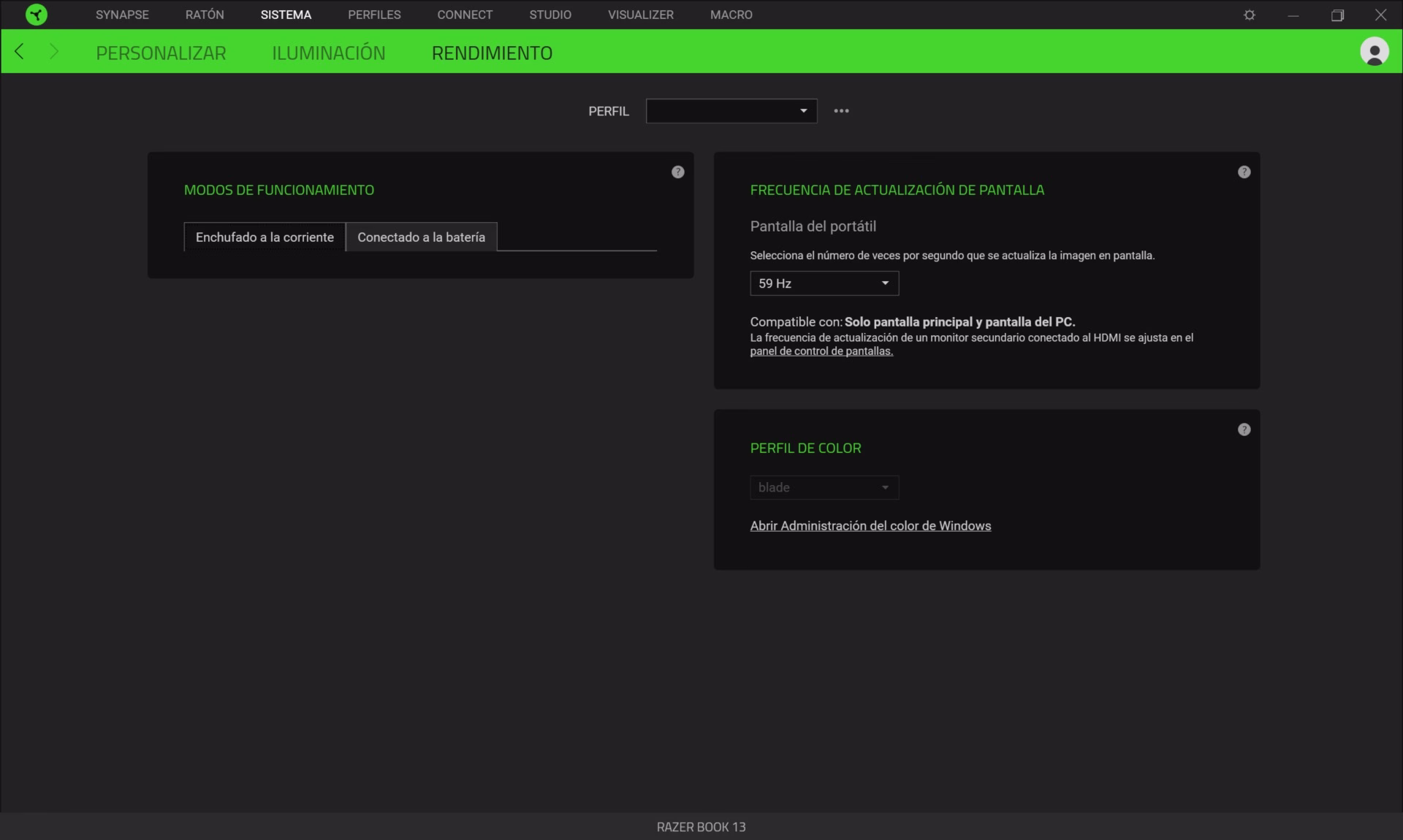Screen dimensions: 1403x840
Task: Open the 59 Hz refresh rate dropdown
Action: (824, 283)
